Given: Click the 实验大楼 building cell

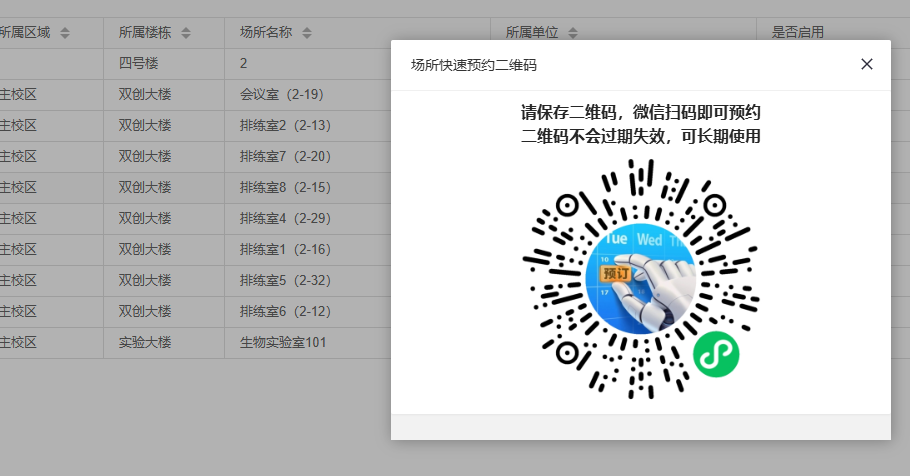Looking at the screenshot, I should pos(145,343).
